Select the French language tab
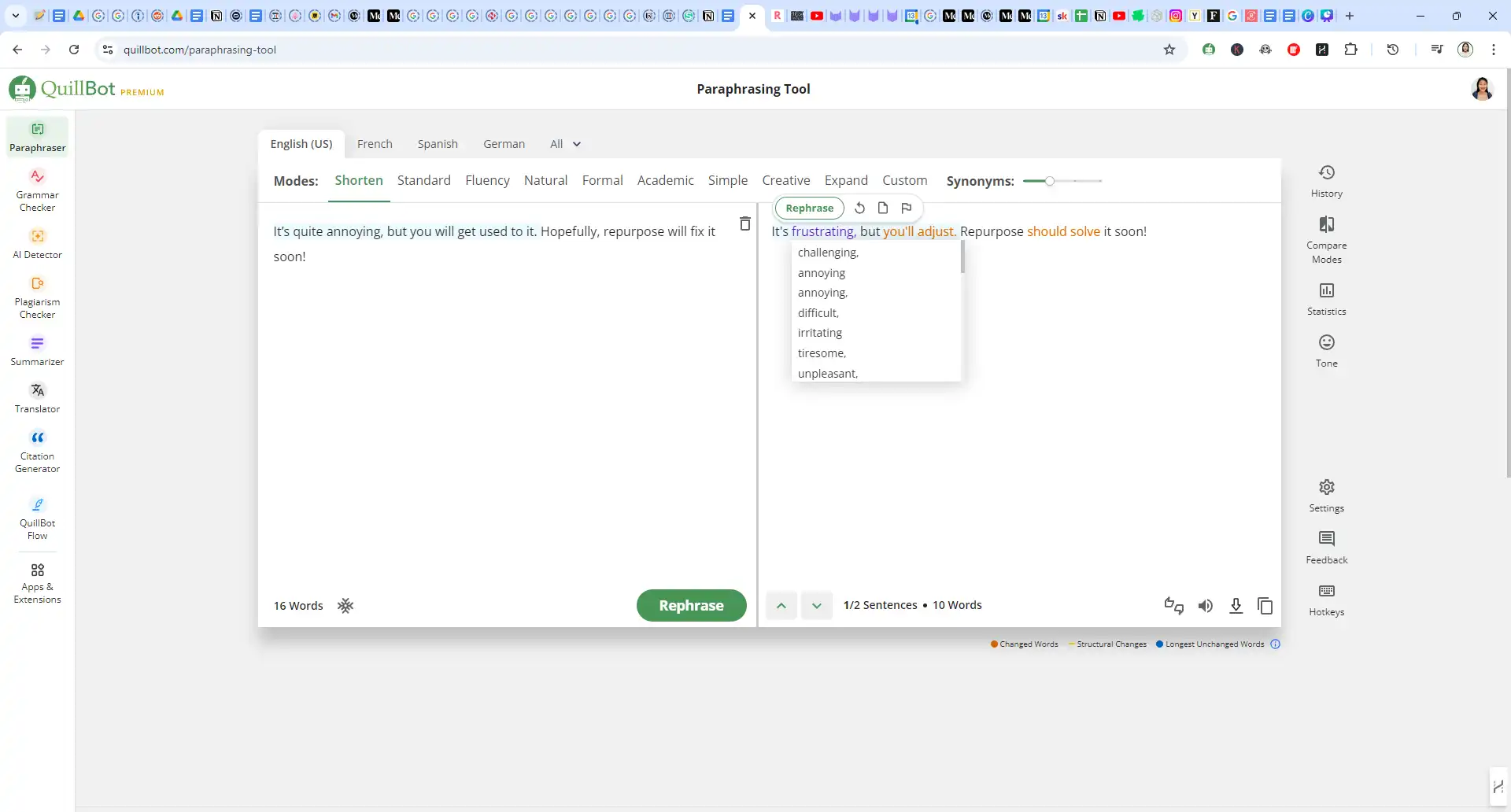Screen dimensions: 1511x812 (375, 144)
